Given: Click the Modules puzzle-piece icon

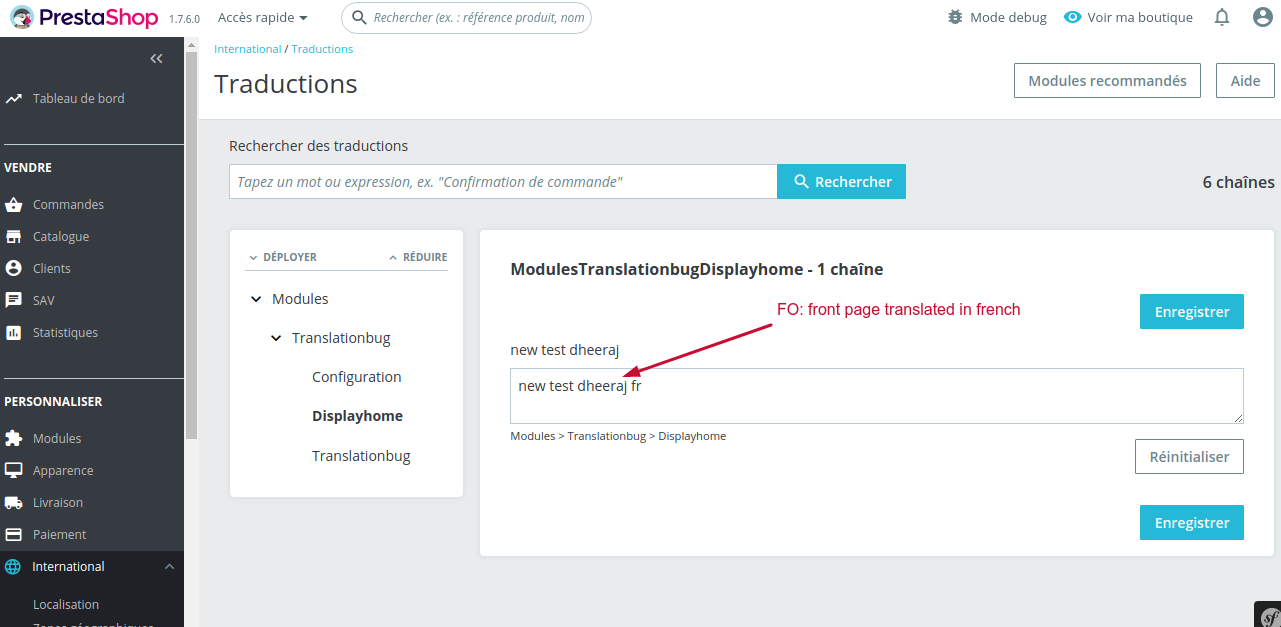Looking at the screenshot, I should tap(14, 438).
